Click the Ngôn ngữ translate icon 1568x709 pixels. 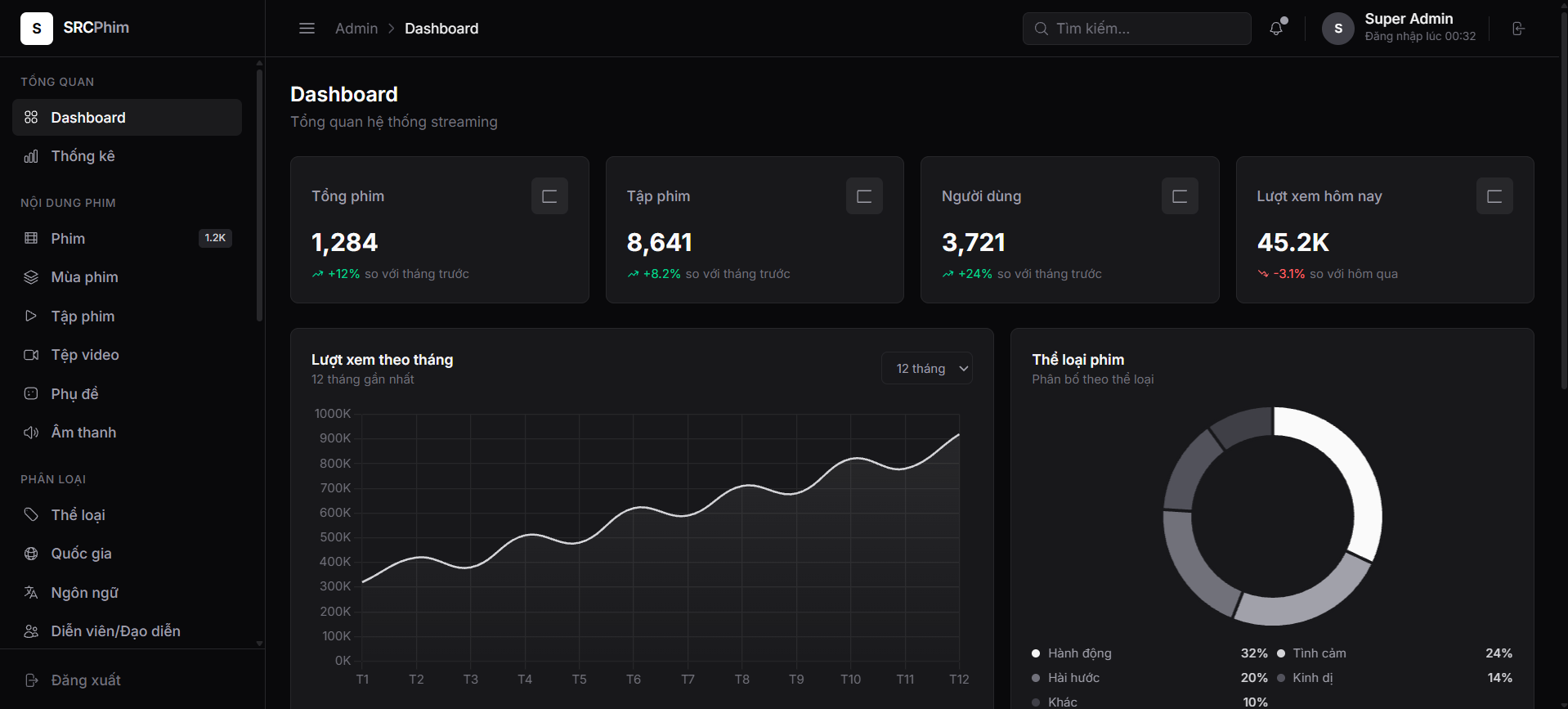click(31, 592)
